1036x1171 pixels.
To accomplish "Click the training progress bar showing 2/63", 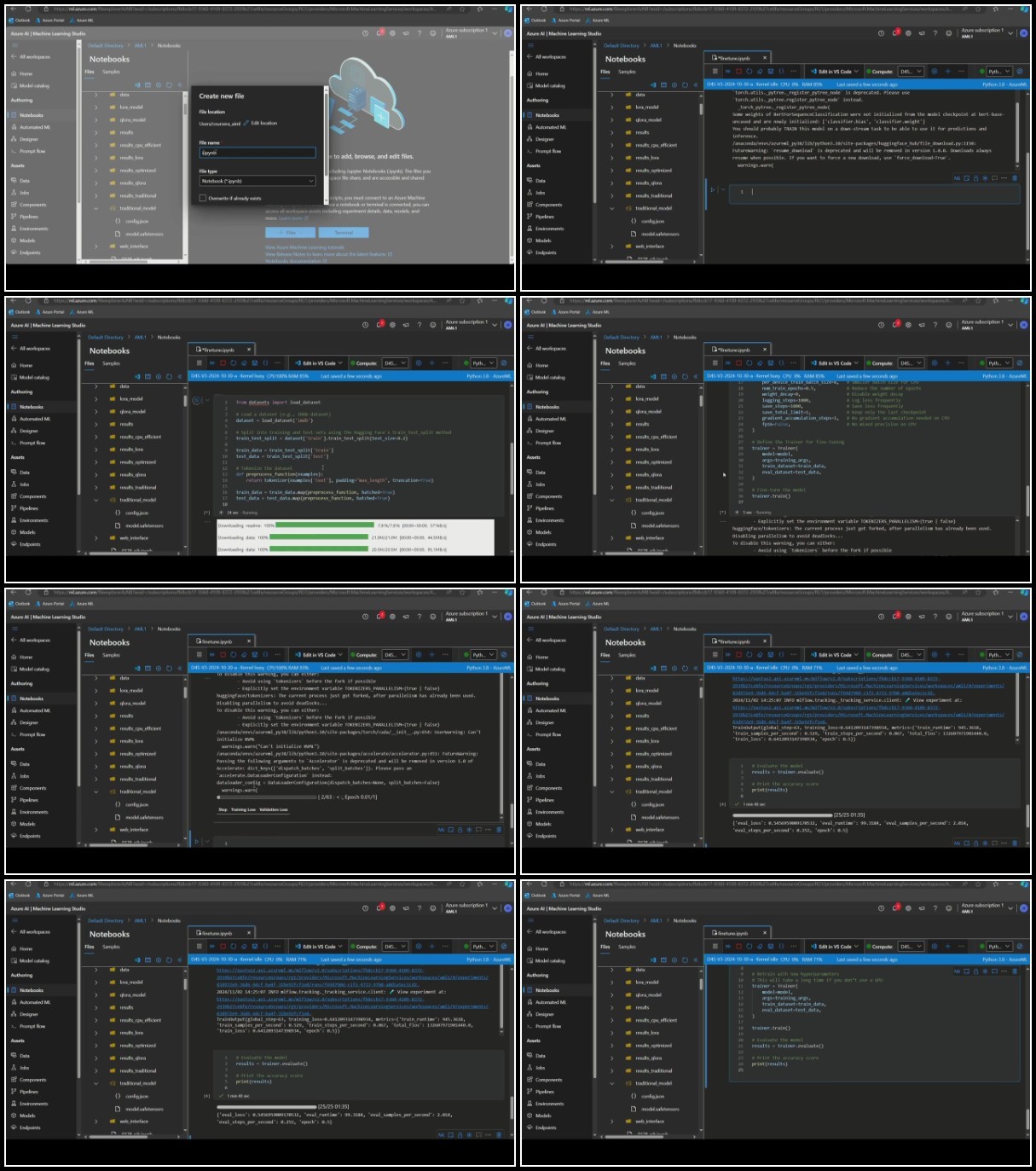I will pos(265,797).
